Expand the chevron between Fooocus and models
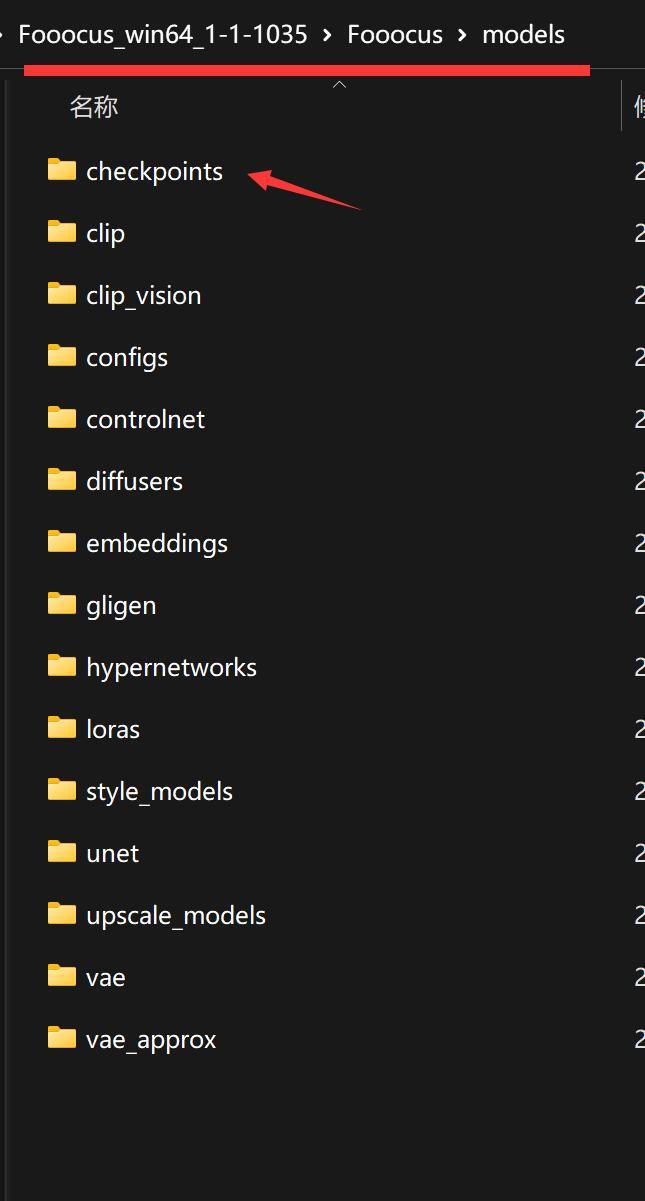This screenshot has height=1201, width=645. 462,35
